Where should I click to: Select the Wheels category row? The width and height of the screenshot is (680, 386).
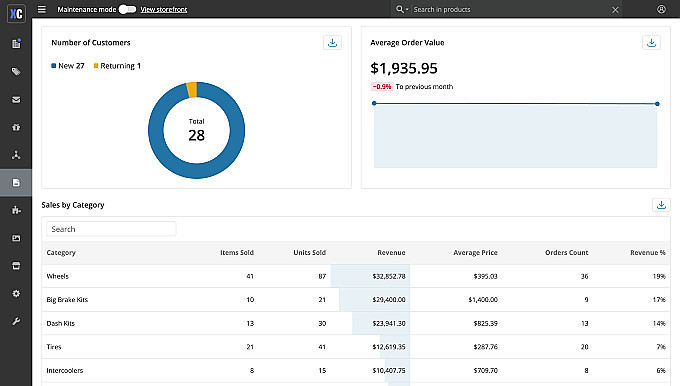[x=356, y=276]
